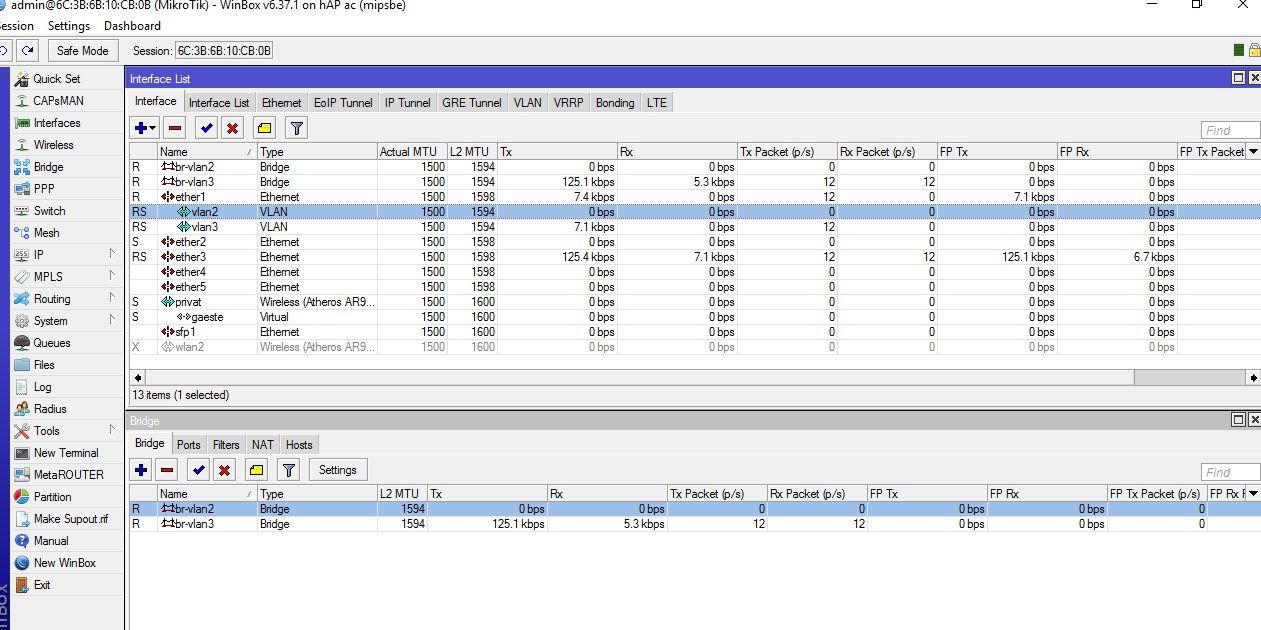This screenshot has width=1261, height=630.
Task: Open Wireless in the sidebar
Action: pyautogui.click(x=53, y=145)
